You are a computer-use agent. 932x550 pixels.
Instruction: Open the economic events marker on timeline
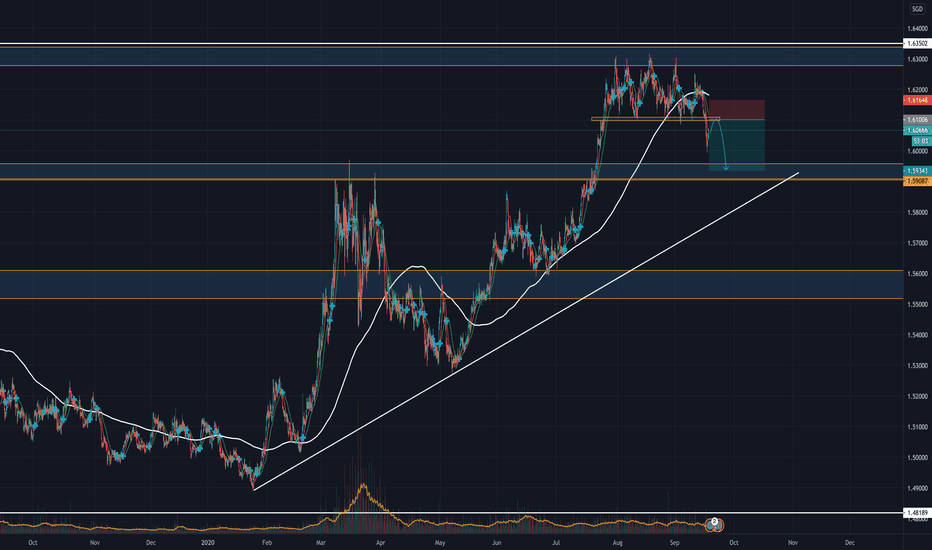714,524
